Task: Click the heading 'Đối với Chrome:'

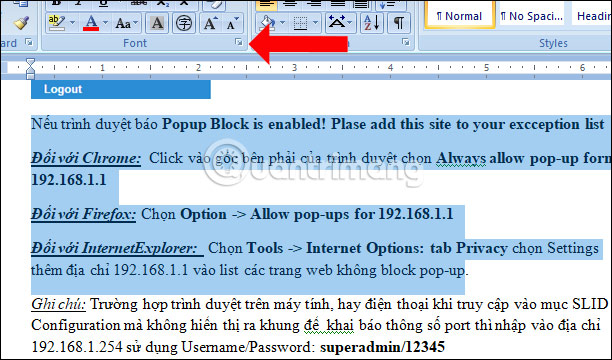Action: (x=86, y=158)
